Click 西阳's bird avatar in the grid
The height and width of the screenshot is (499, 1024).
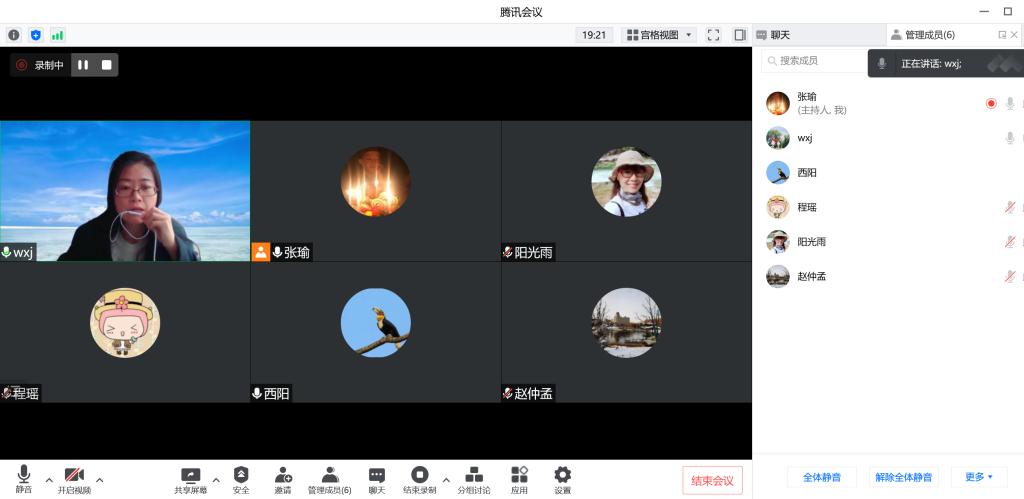(x=376, y=323)
